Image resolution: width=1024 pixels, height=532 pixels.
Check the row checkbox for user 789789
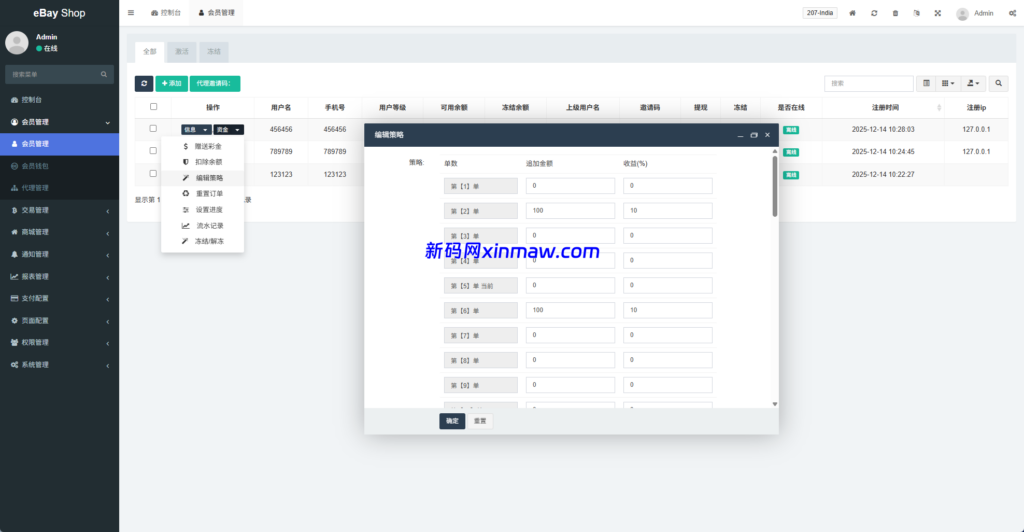pos(153,151)
